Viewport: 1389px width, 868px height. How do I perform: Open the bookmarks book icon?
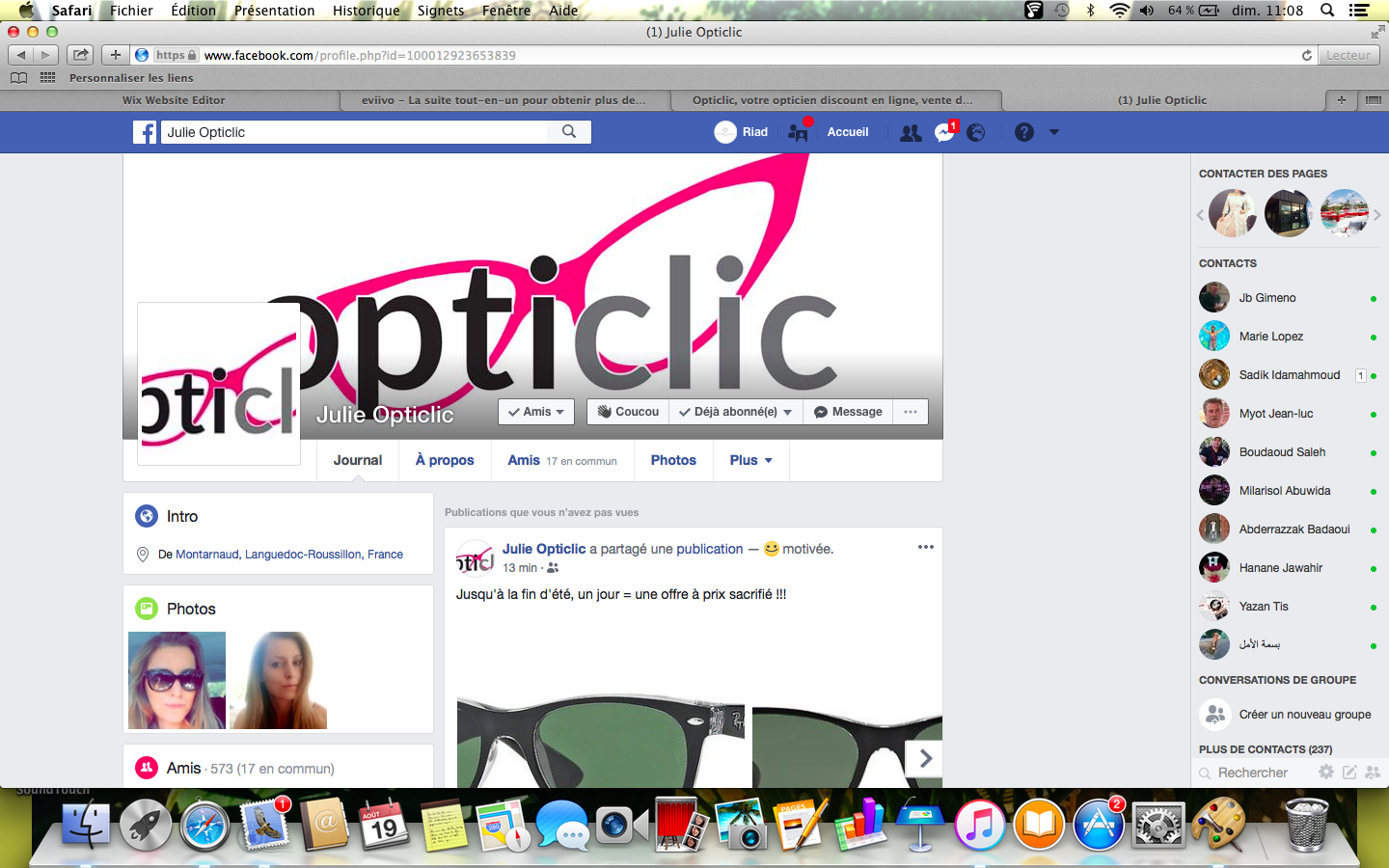point(18,77)
